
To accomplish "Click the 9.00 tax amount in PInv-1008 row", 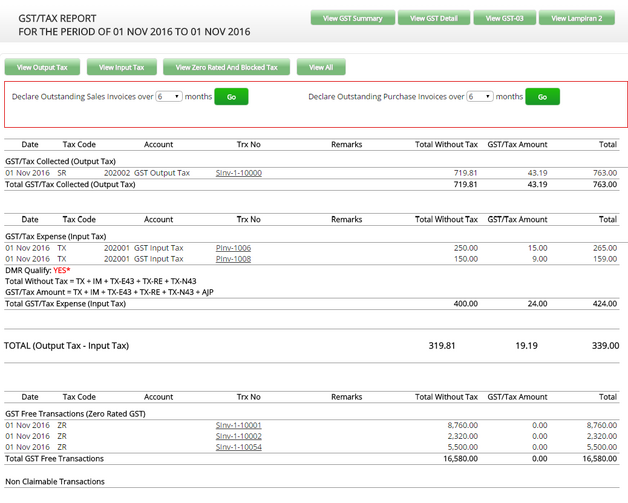I will point(539,259).
